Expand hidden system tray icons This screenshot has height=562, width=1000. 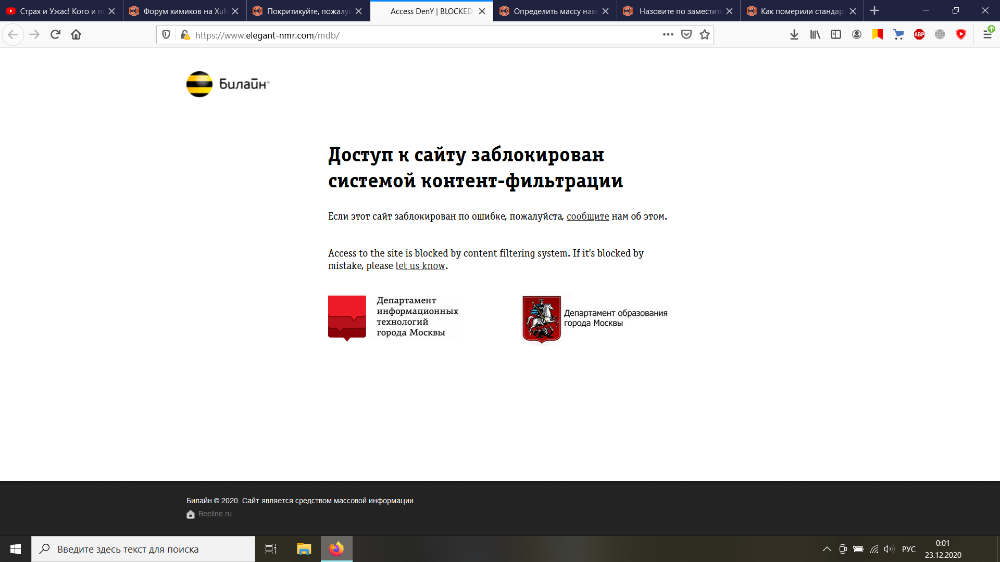827,549
